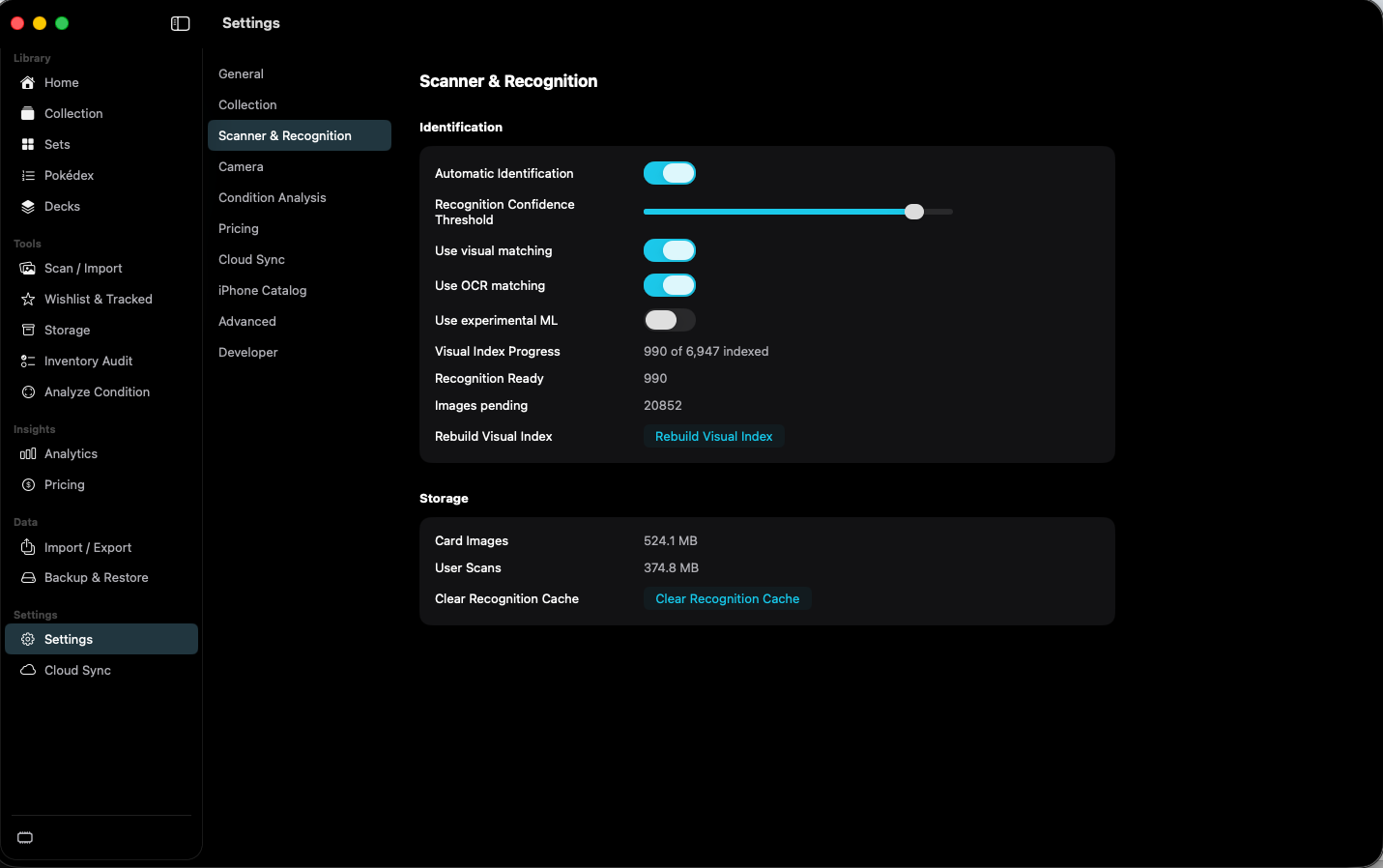This screenshot has width=1383, height=868.
Task: Click the Recognition Ready value 990
Action: [655, 378]
